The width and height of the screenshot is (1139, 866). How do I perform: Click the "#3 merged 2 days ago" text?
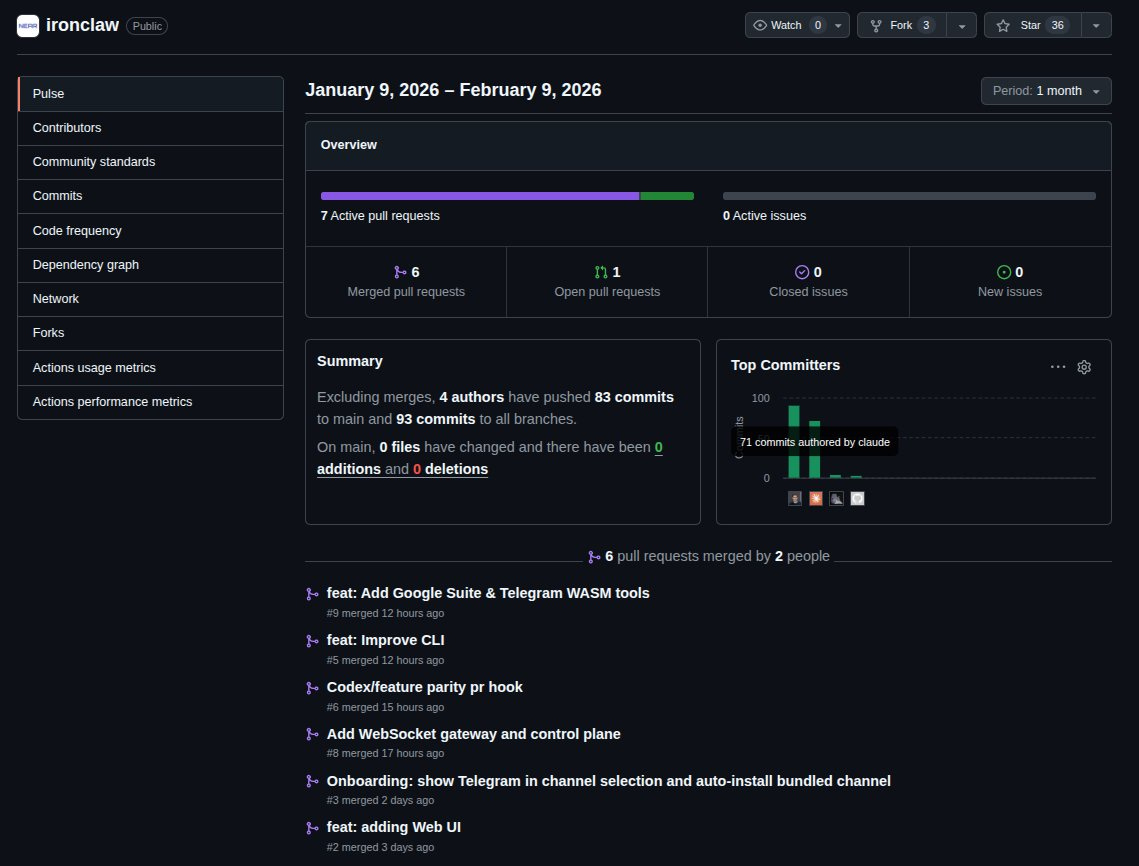(380, 801)
